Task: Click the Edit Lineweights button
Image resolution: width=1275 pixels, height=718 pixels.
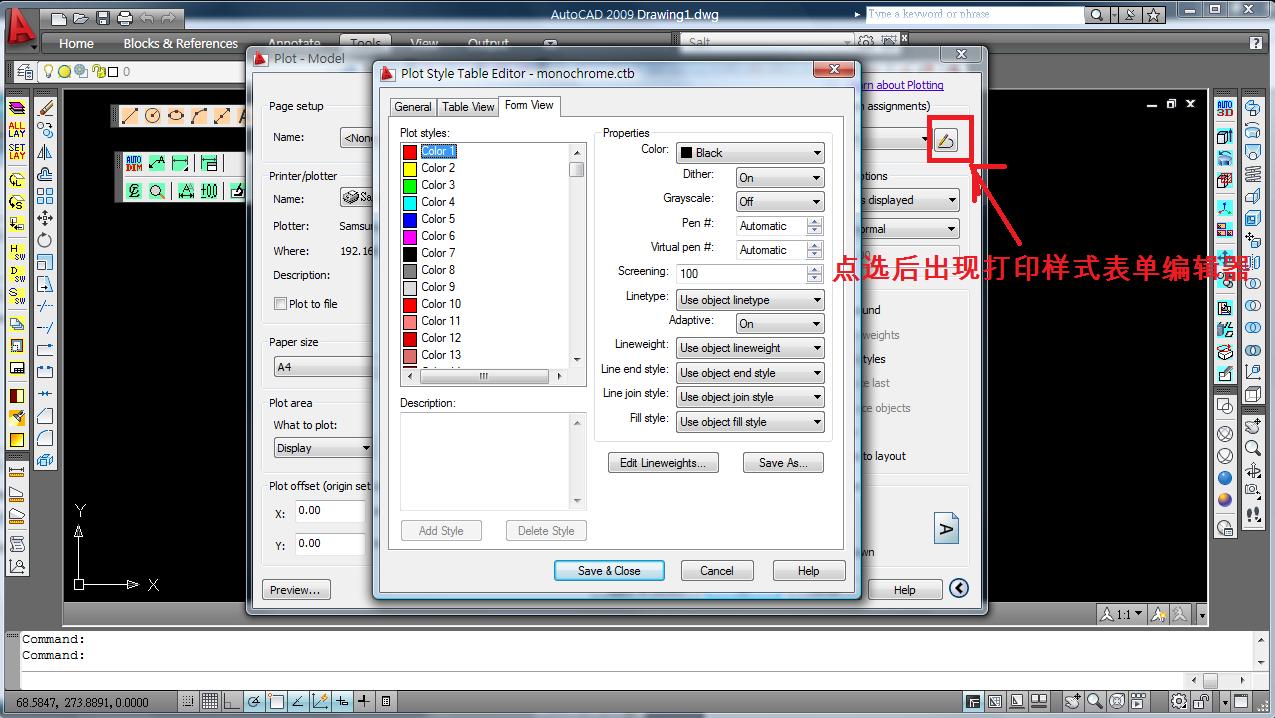Action: pos(663,463)
